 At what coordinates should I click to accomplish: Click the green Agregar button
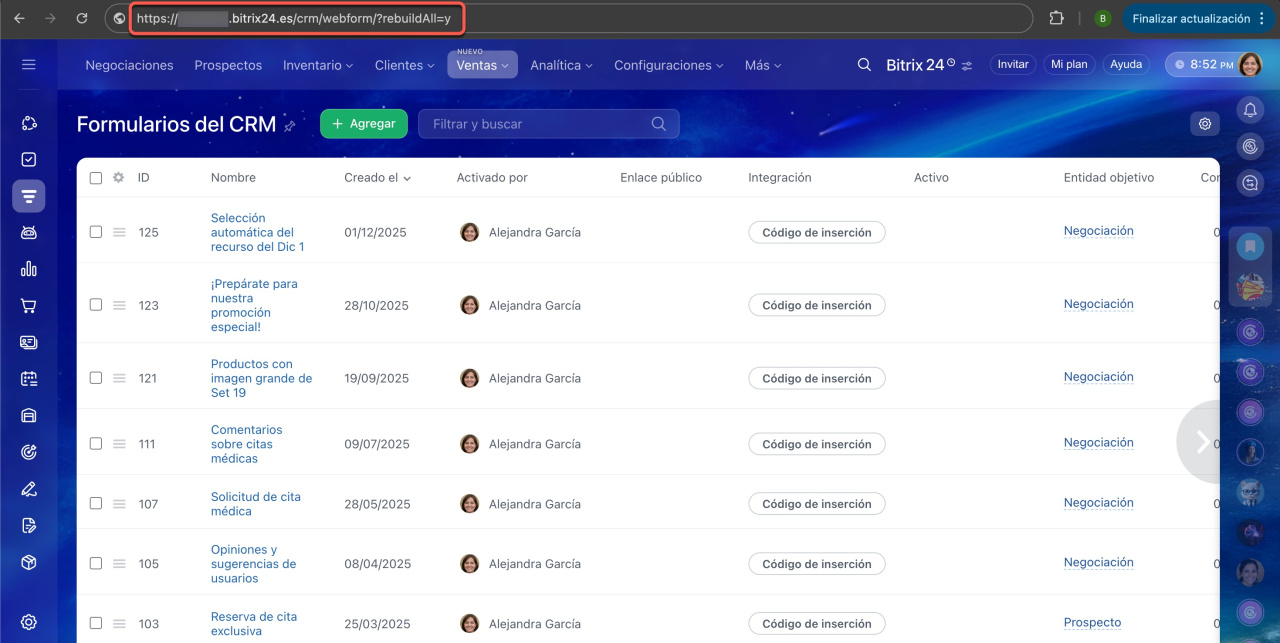point(364,124)
